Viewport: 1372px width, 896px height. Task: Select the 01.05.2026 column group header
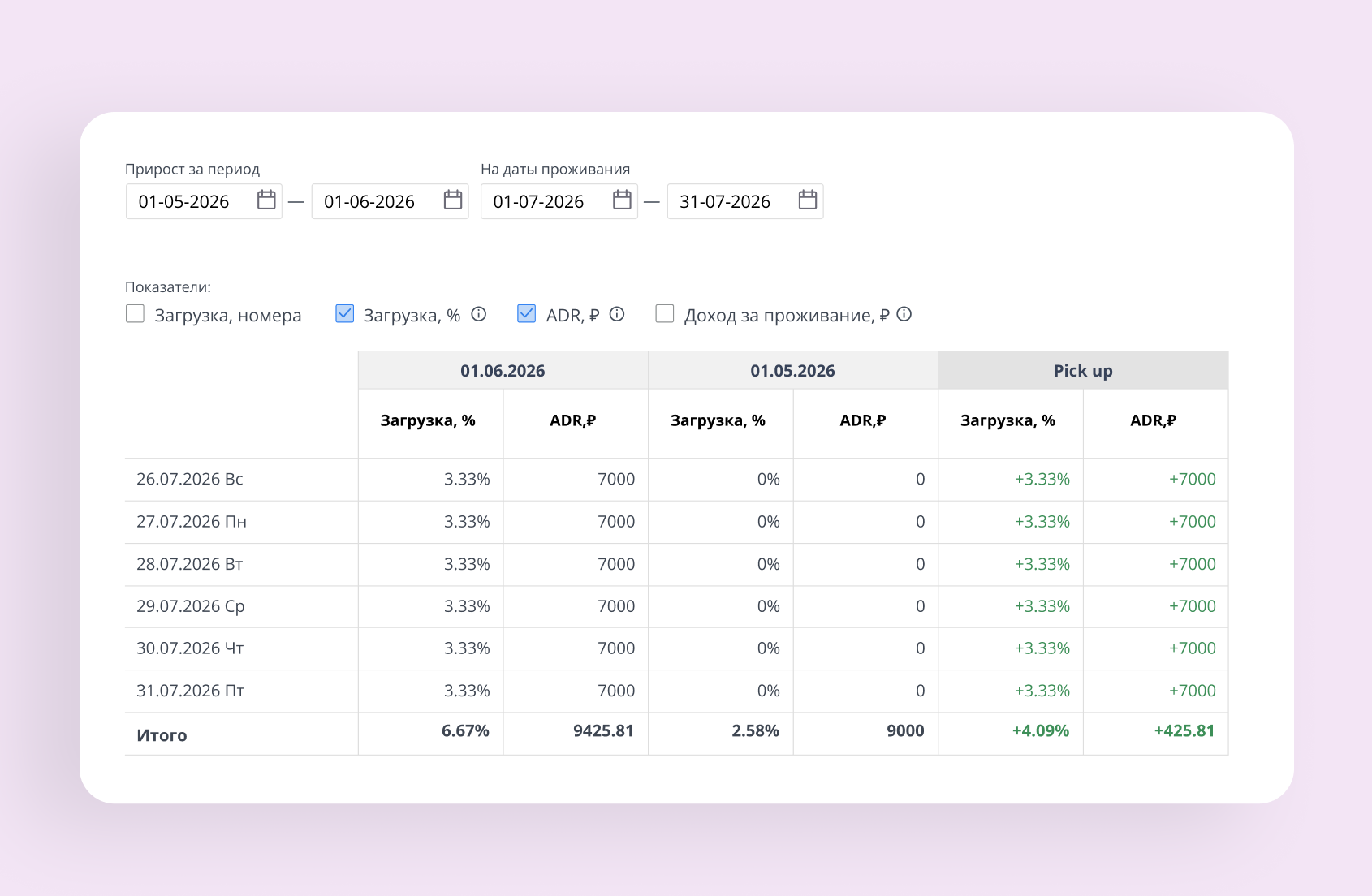(792, 371)
